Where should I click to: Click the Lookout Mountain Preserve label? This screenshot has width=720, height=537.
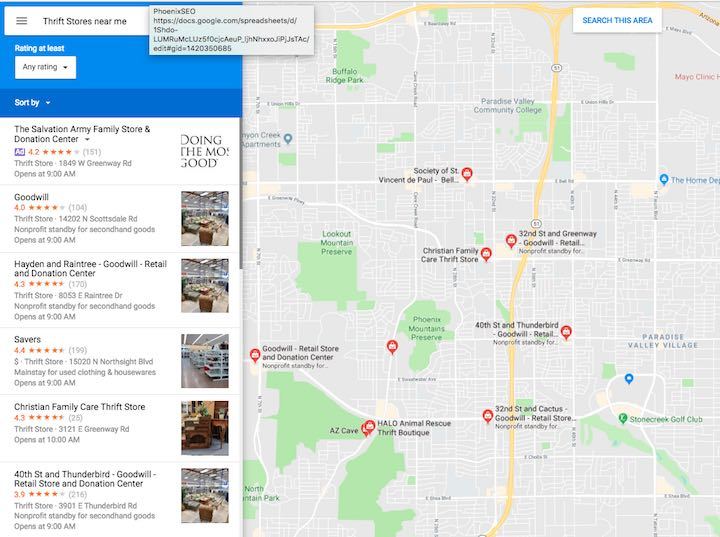[337, 243]
